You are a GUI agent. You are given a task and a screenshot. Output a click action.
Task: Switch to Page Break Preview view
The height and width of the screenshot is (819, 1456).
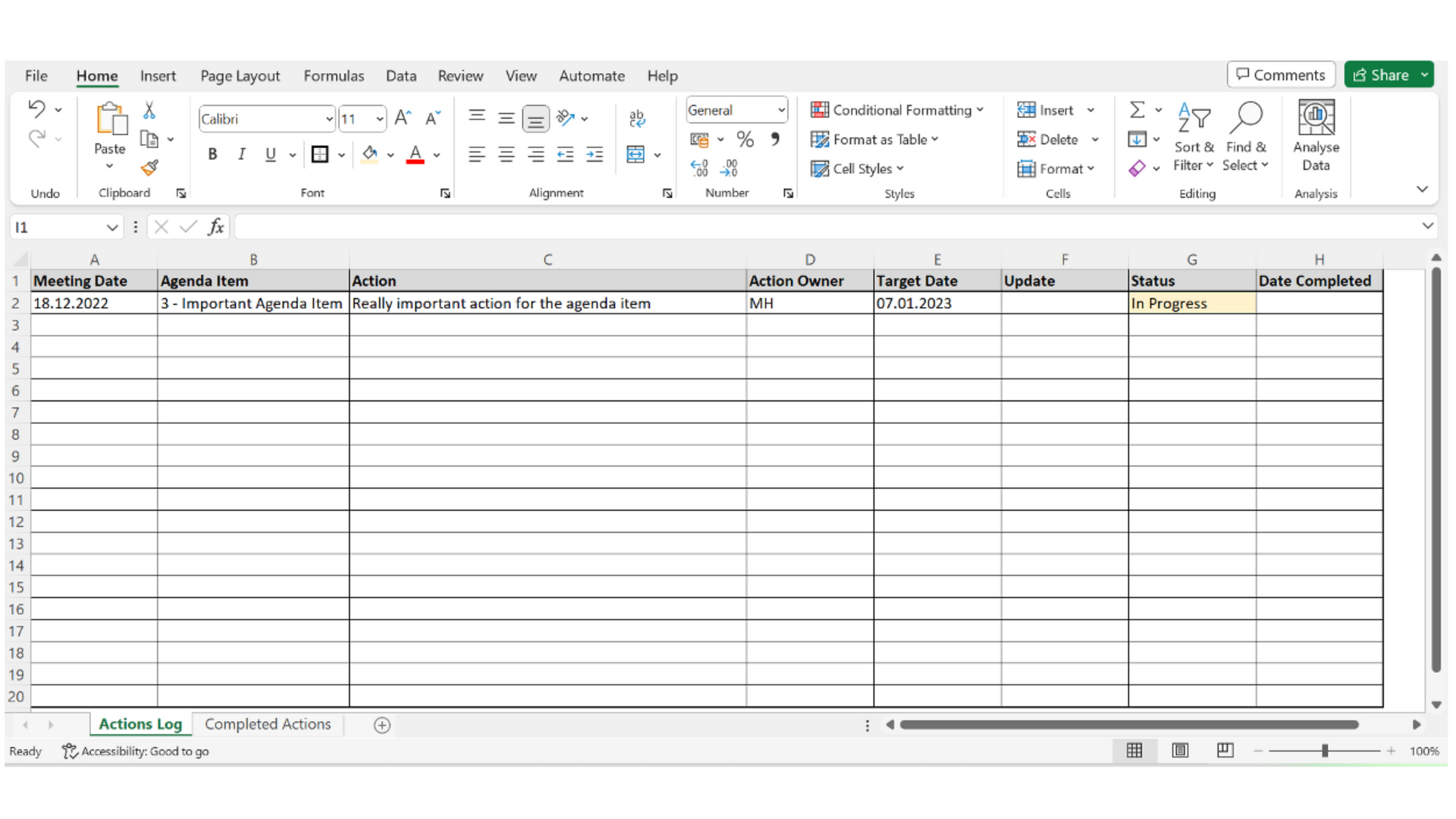(x=1225, y=751)
